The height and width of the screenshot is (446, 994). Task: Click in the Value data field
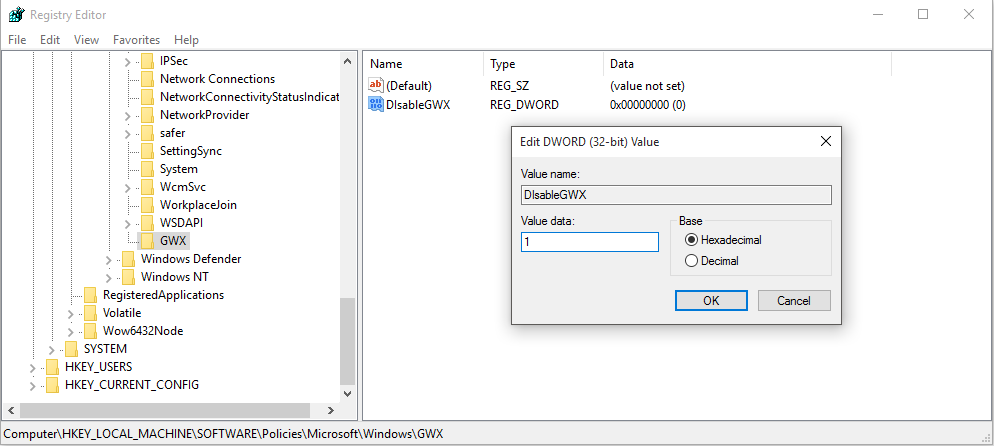590,241
